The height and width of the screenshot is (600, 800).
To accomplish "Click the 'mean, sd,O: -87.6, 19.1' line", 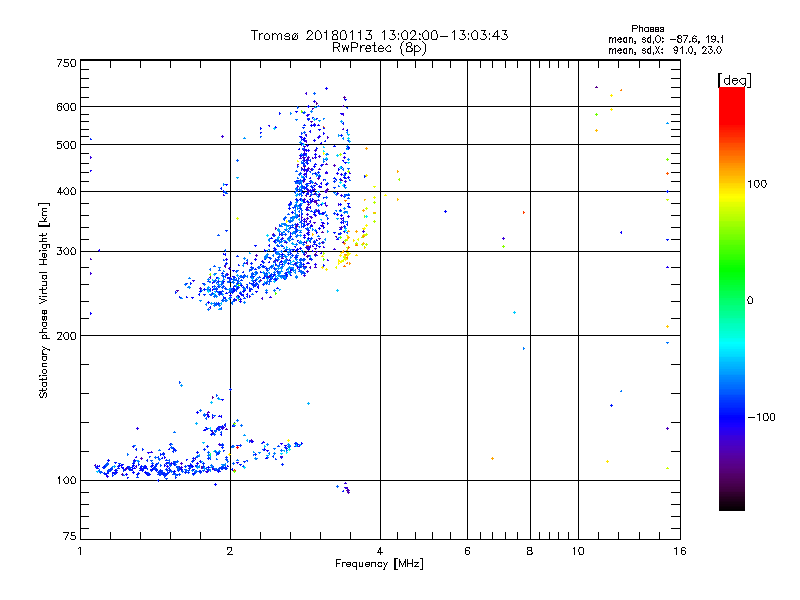I will pos(666,39).
